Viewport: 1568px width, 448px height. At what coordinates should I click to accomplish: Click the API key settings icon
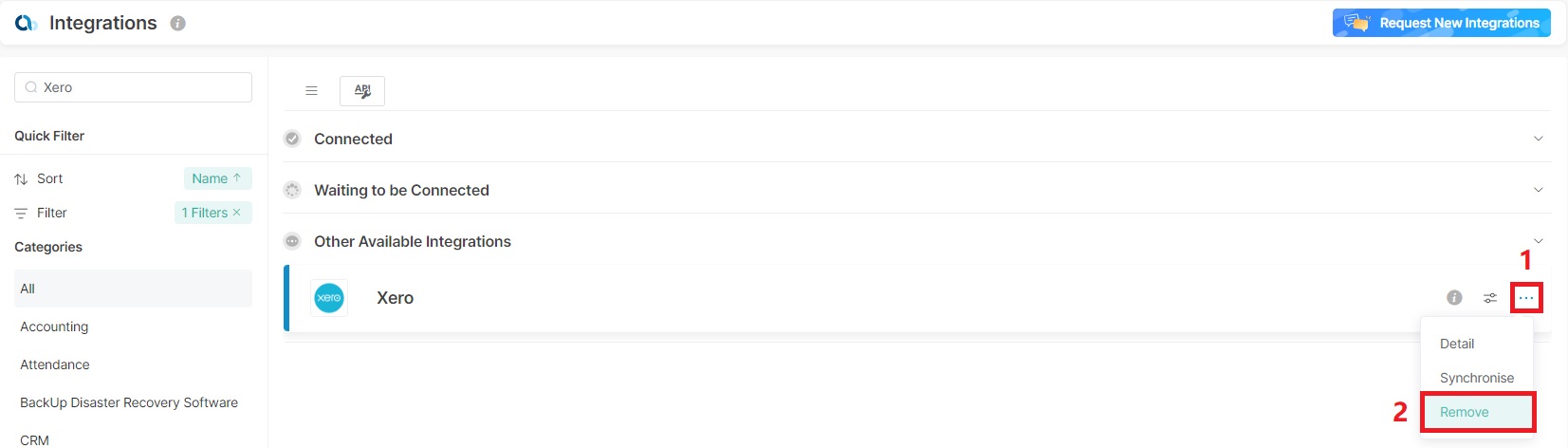pos(362,91)
